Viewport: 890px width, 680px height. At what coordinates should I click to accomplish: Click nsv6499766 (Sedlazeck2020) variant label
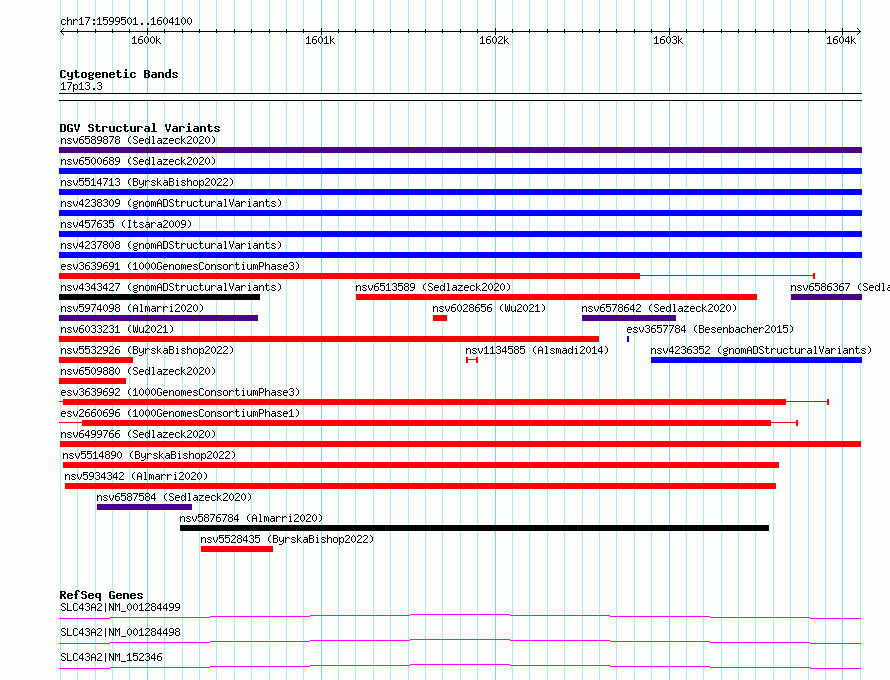(x=138, y=434)
